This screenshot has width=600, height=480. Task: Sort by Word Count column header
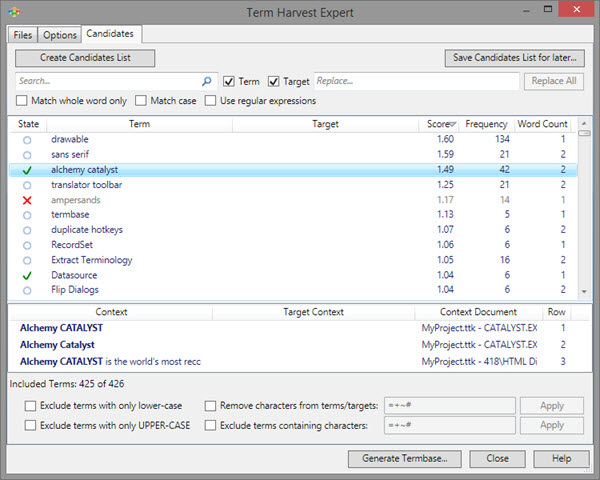(x=542, y=124)
